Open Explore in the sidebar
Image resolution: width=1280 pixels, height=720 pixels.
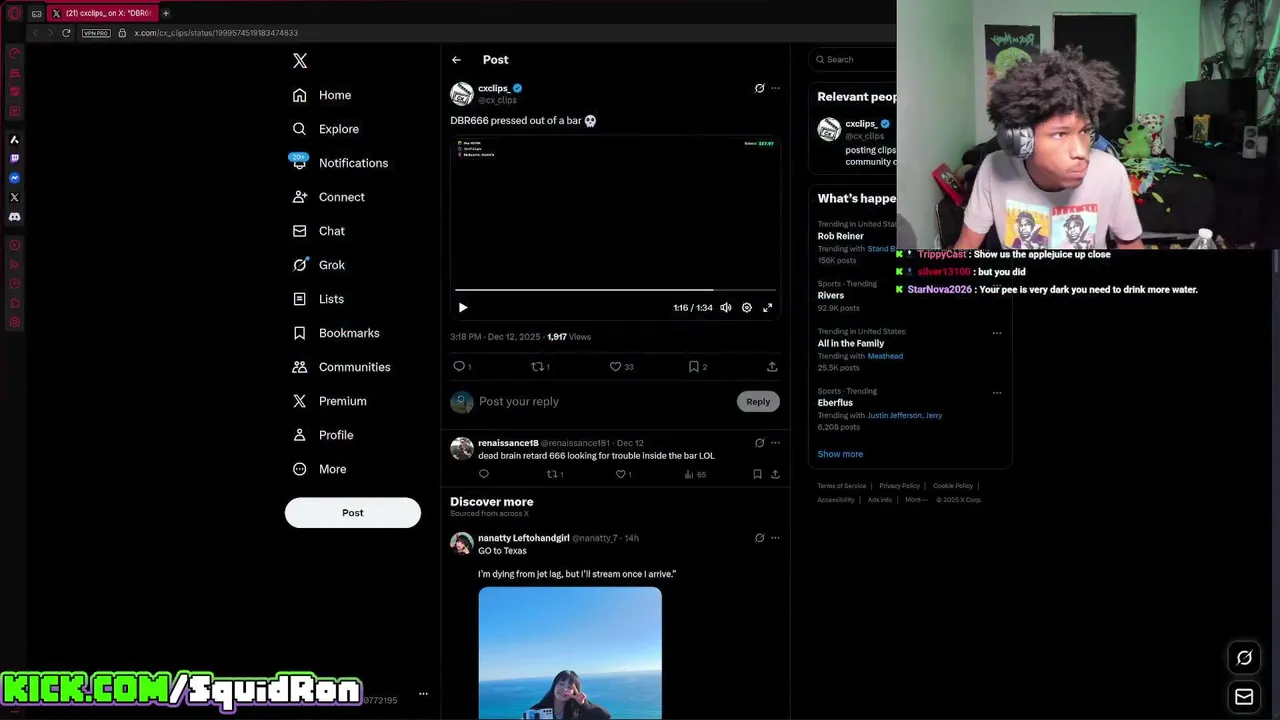coord(326,129)
